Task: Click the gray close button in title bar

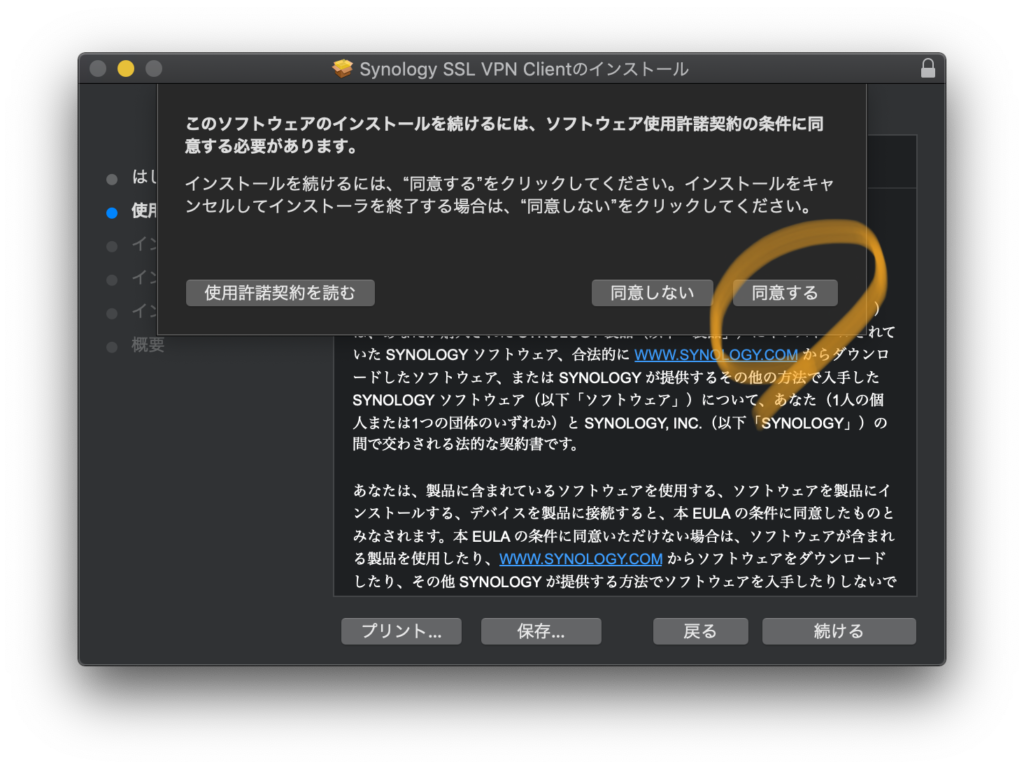Action: (x=98, y=69)
